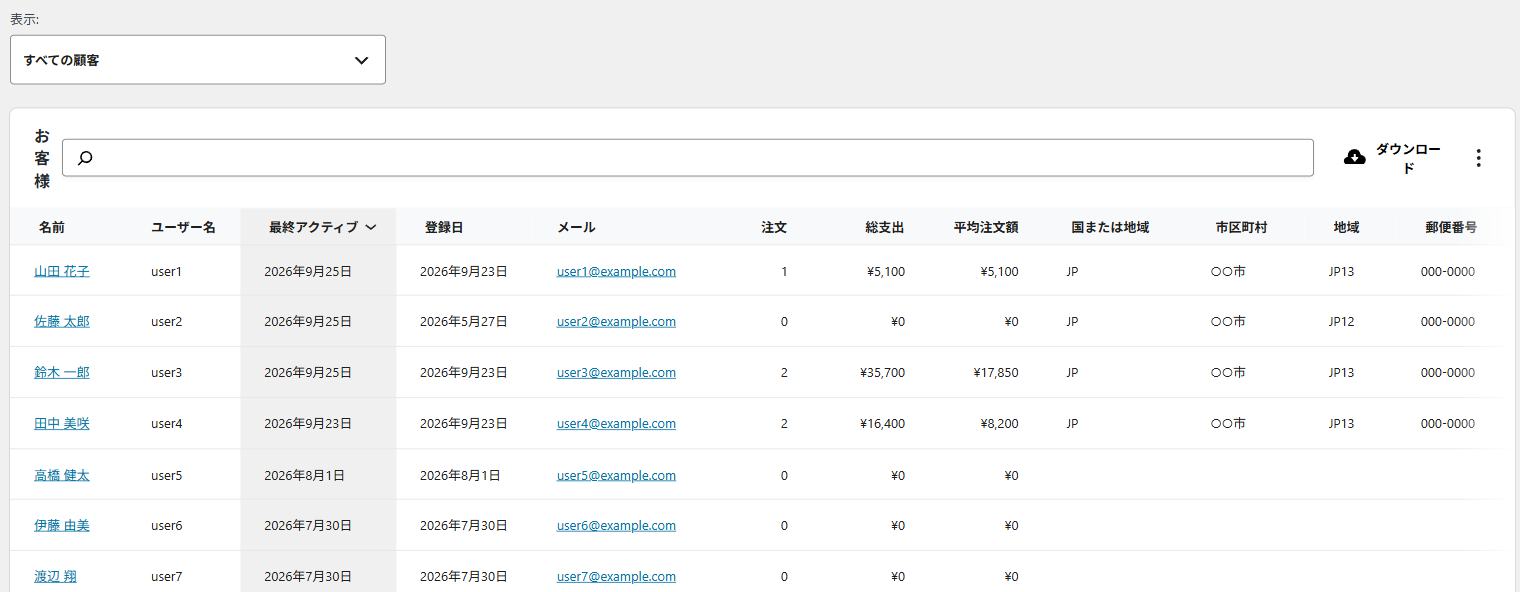Sort by the 平均注文額 column header
The height and width of the screenshot is (592, 1520).
click(986, 227)
